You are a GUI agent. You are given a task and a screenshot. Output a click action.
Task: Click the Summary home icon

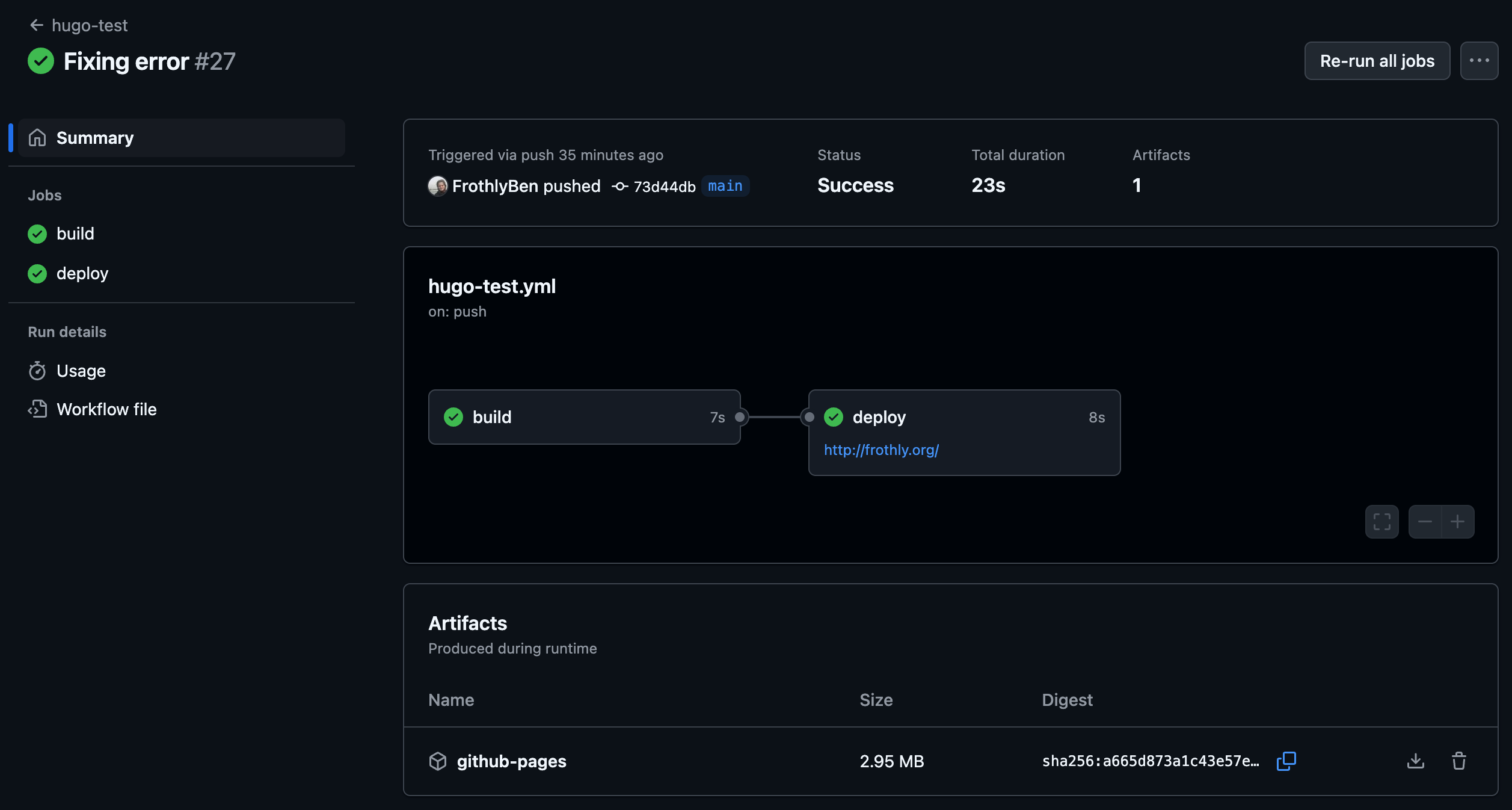[37, 138]
